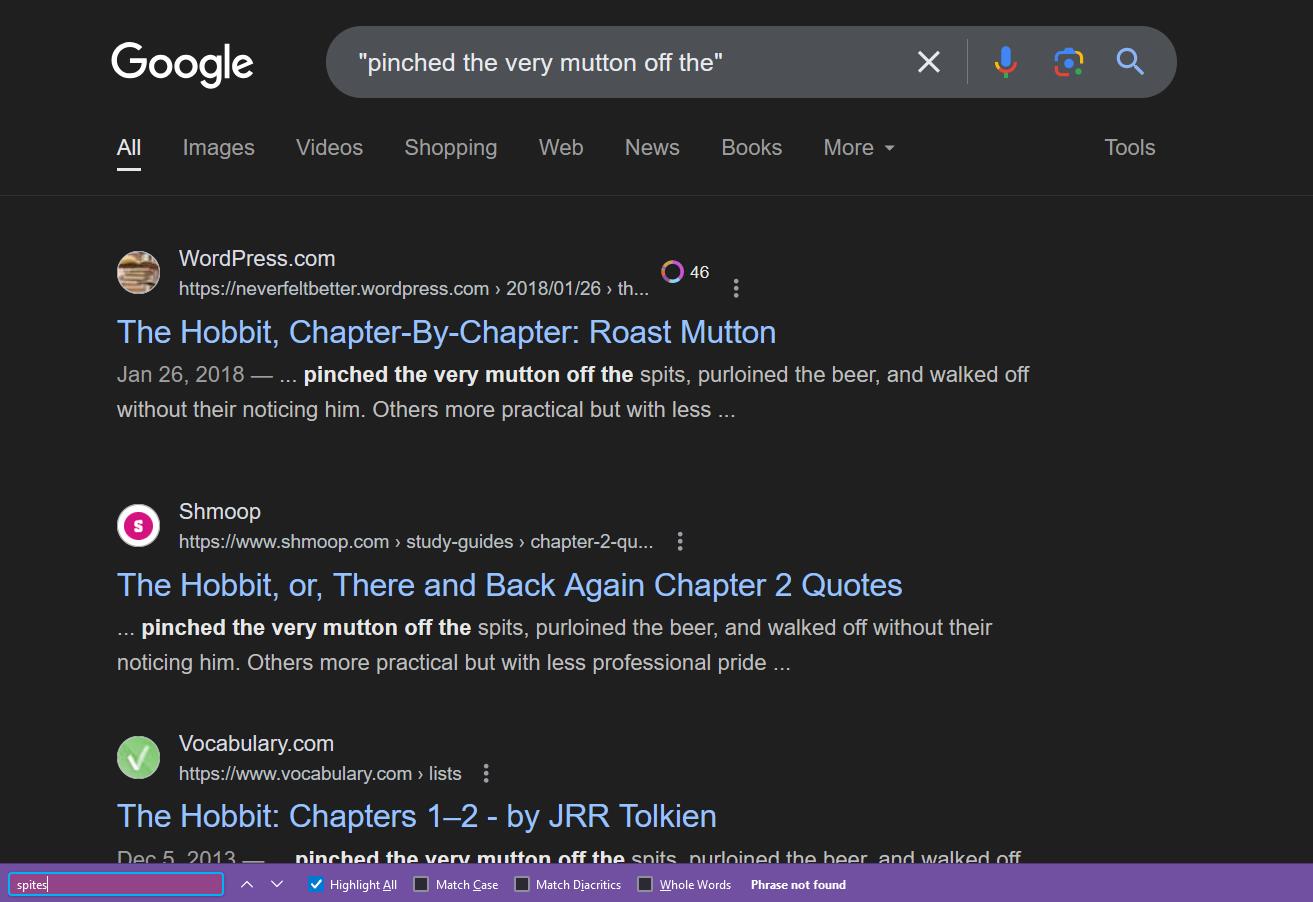Open 'The Hobbit: Chapters 1–2' Tolkien link
This screenshot has width=1313, height=902.
point(417,816)
